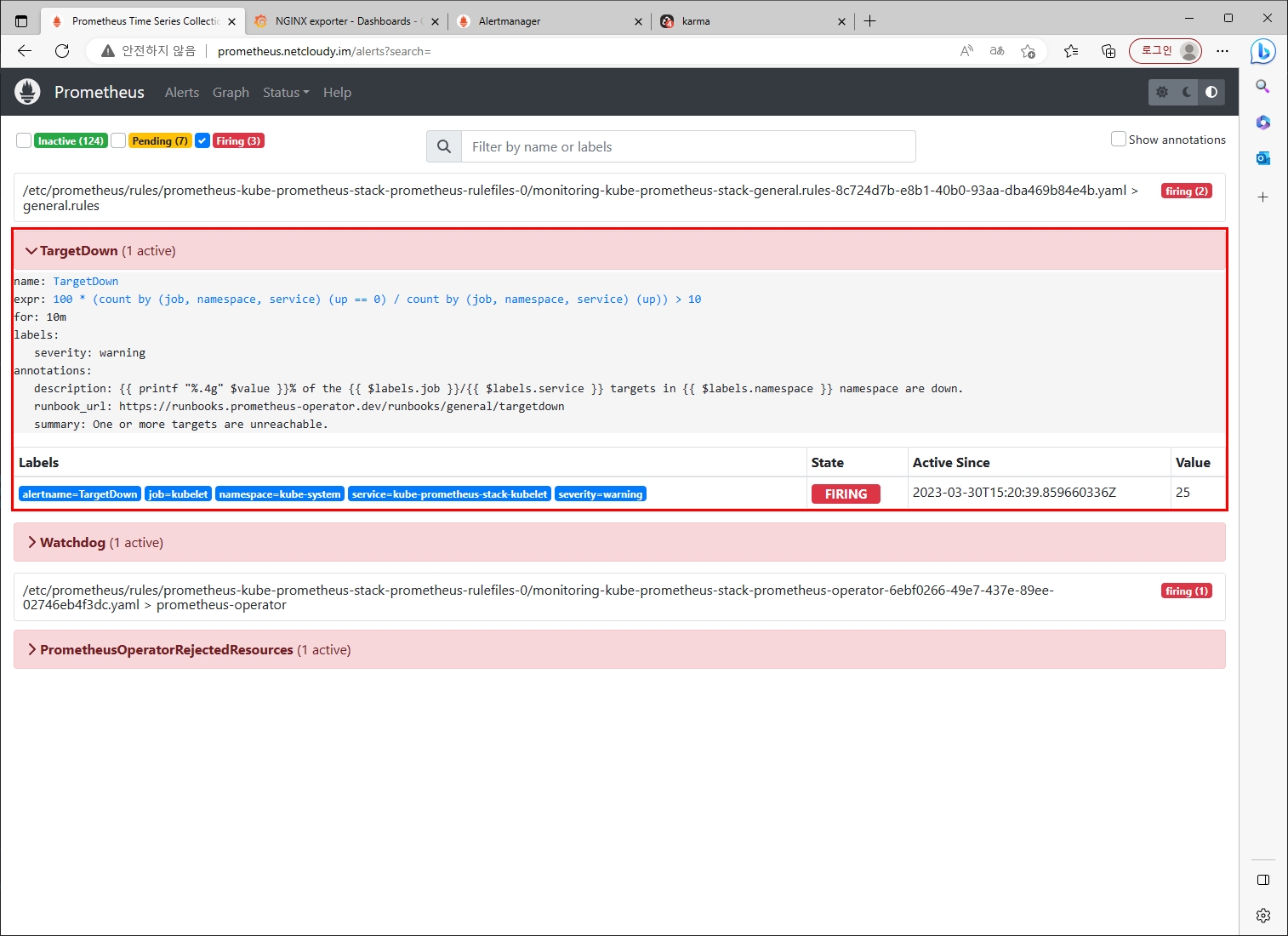Open sidebar settings gear icon
Viewport: 1288px width, 936px height.
tap(1263, 916)
